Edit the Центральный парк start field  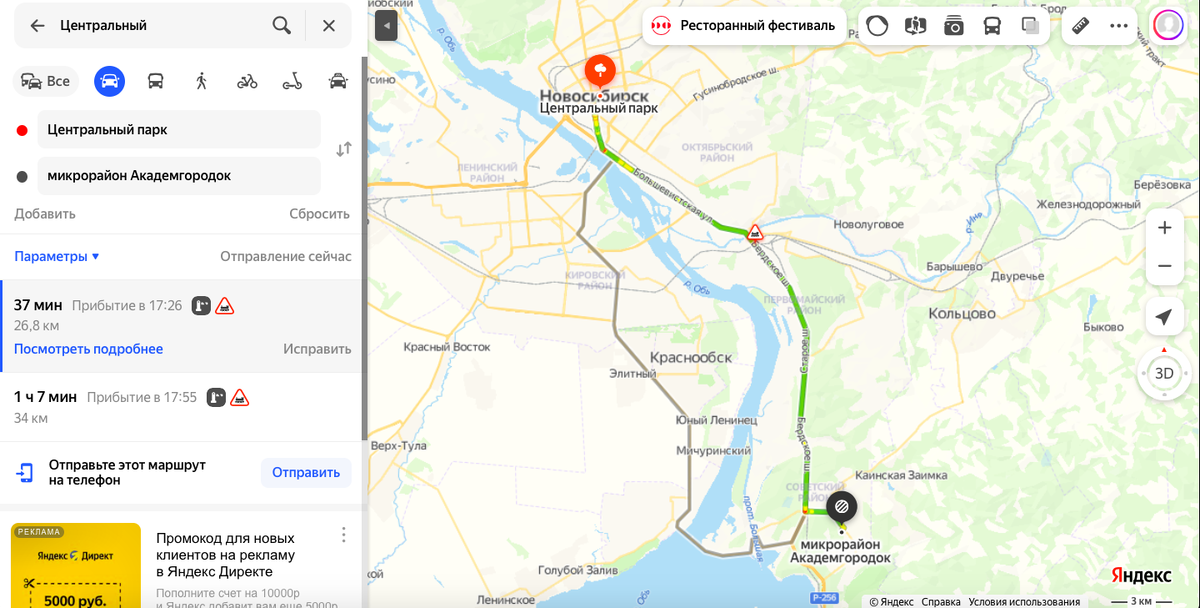tap(179, 130)
